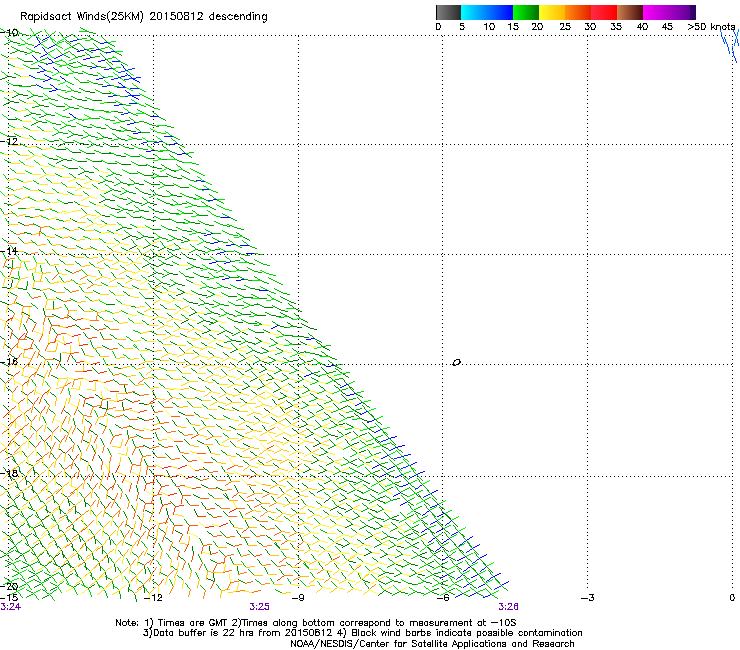Select the '45' label under the color scale
This screenshot has height=650, width=740.
[667, 27]
